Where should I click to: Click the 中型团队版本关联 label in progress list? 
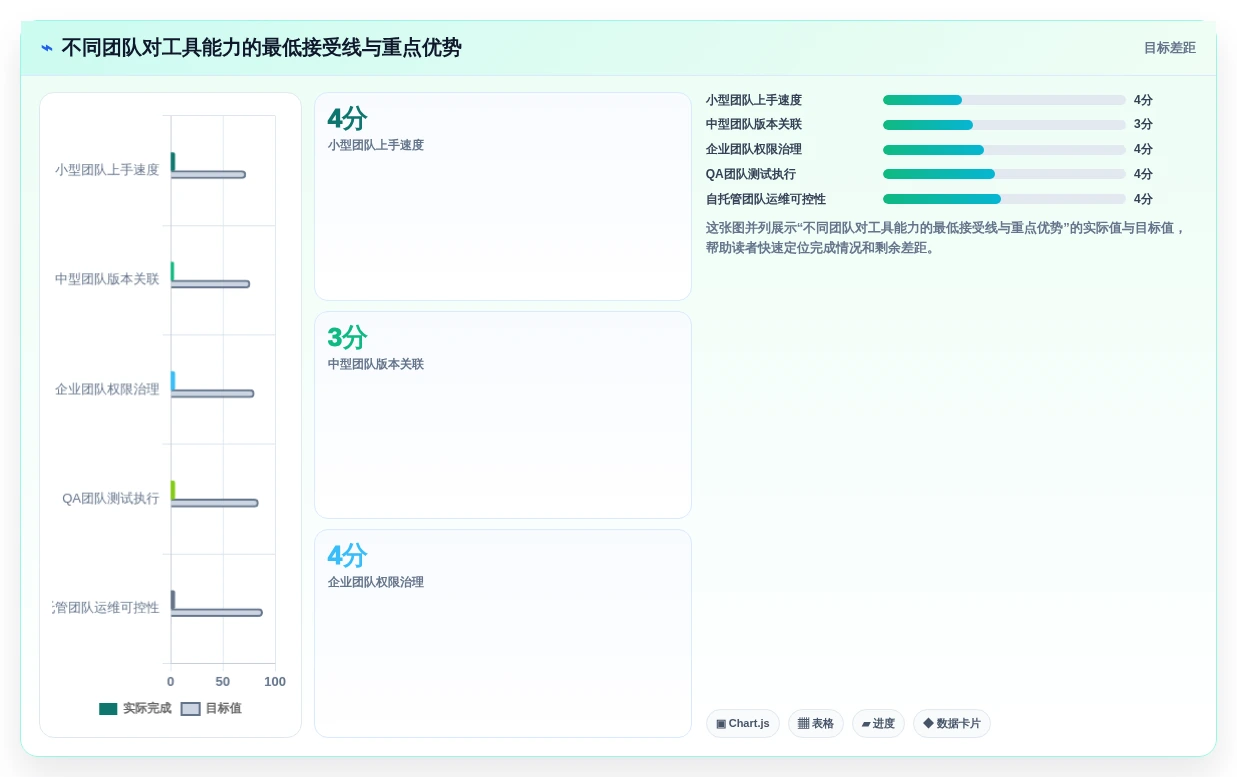point(754,125)
